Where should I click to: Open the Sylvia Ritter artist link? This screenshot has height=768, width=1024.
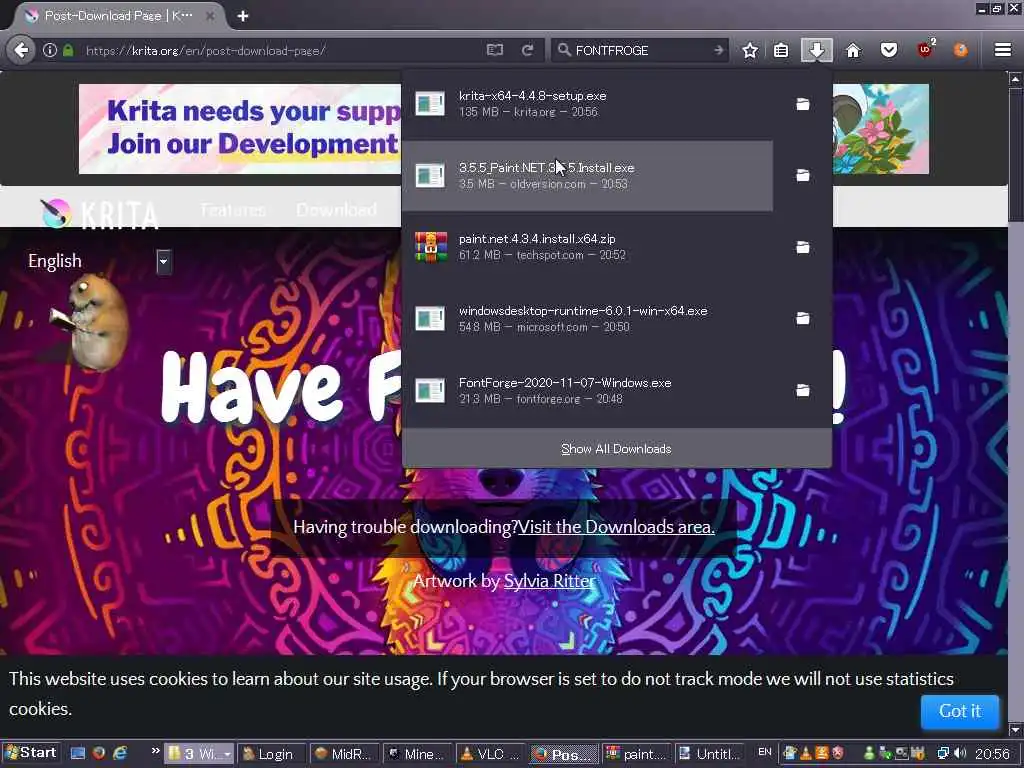(x=550, y=581)
